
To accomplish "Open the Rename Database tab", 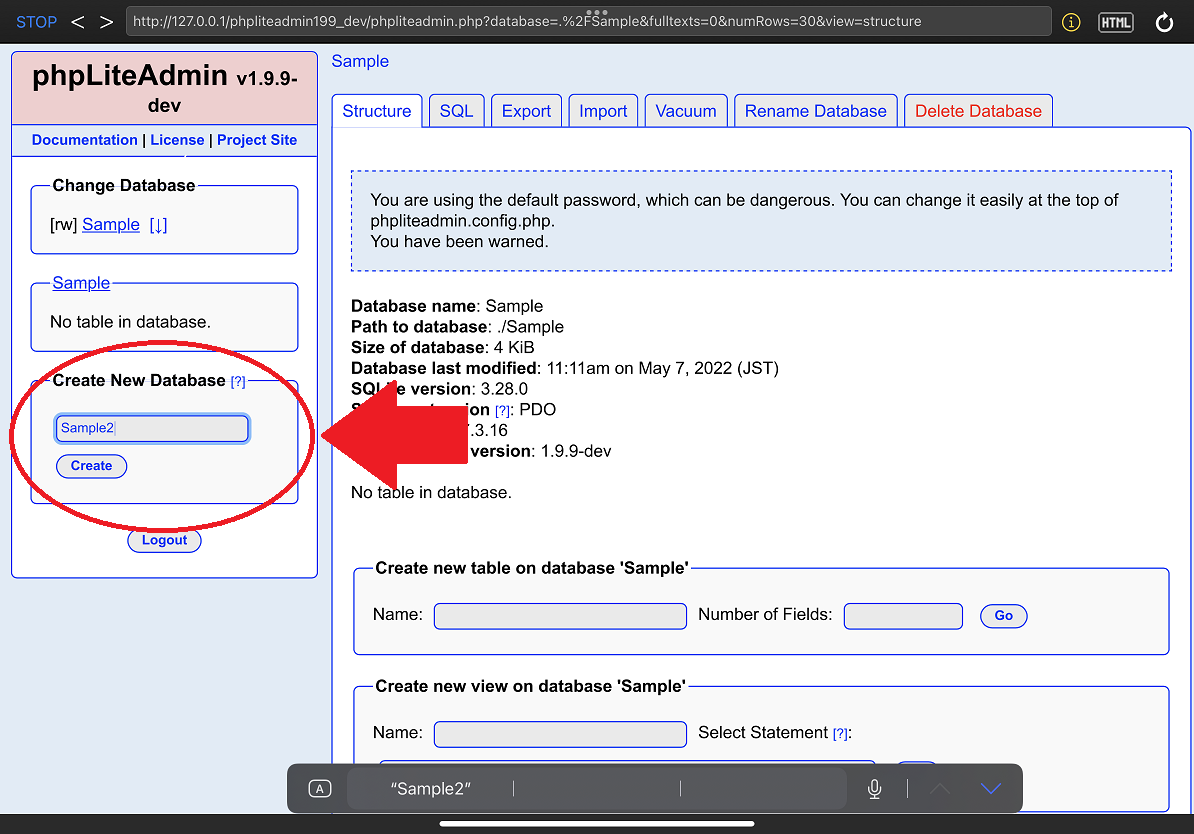I will (816, 111).
